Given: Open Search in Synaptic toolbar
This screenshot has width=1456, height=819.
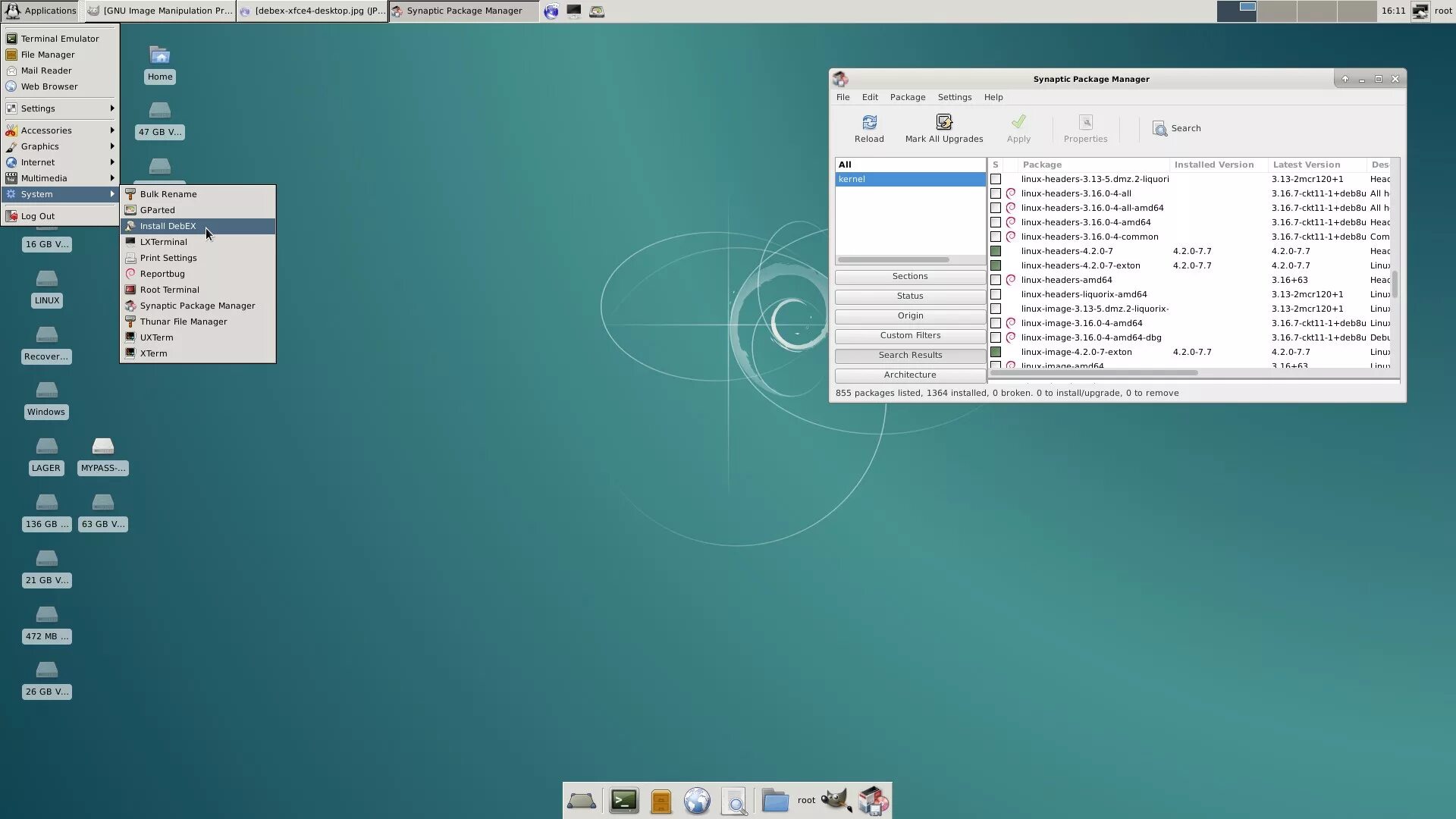Looking at the screenshot, I should click(1176, 128).
